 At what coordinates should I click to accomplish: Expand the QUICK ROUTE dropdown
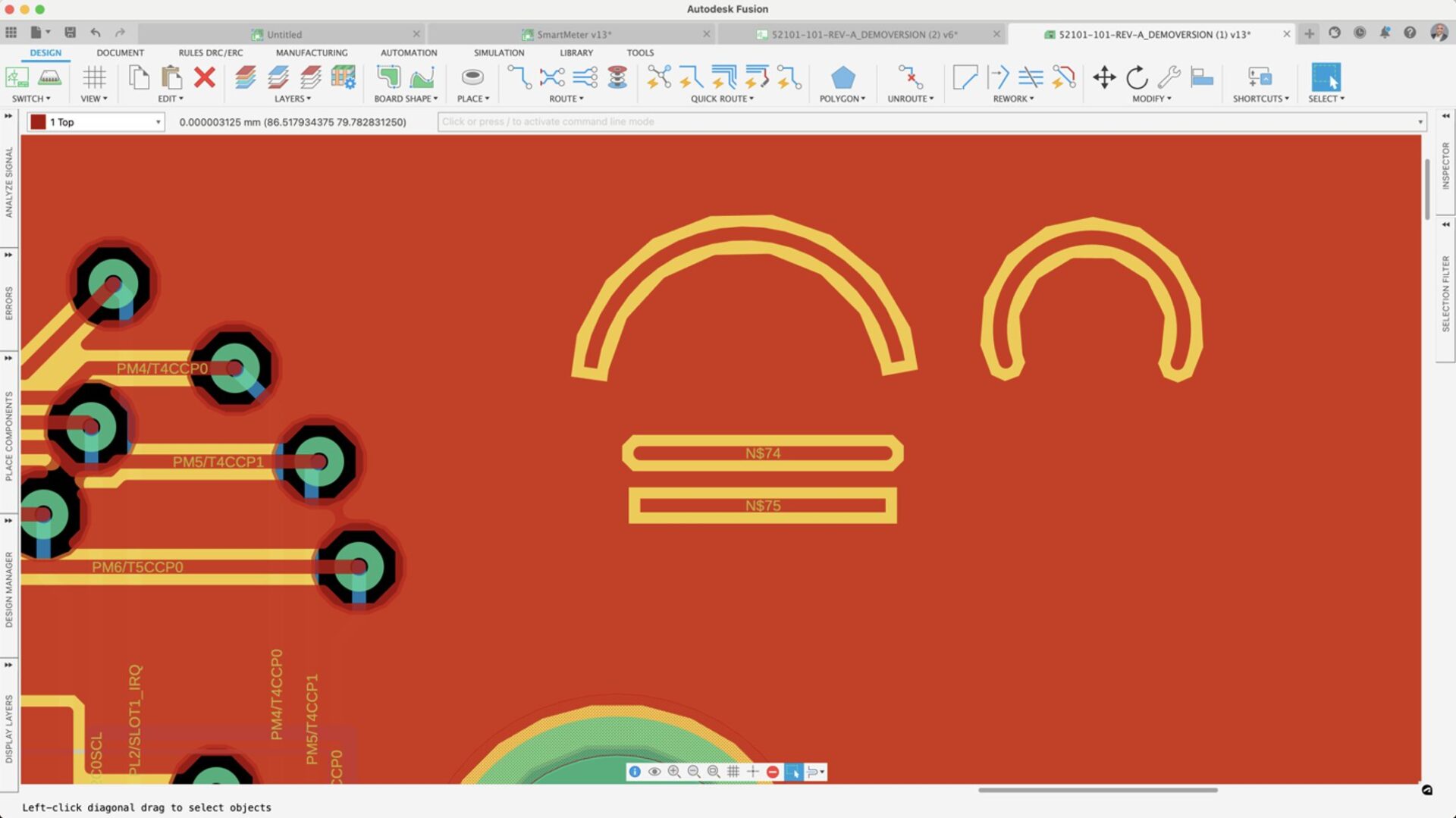[x=722, y=99]
